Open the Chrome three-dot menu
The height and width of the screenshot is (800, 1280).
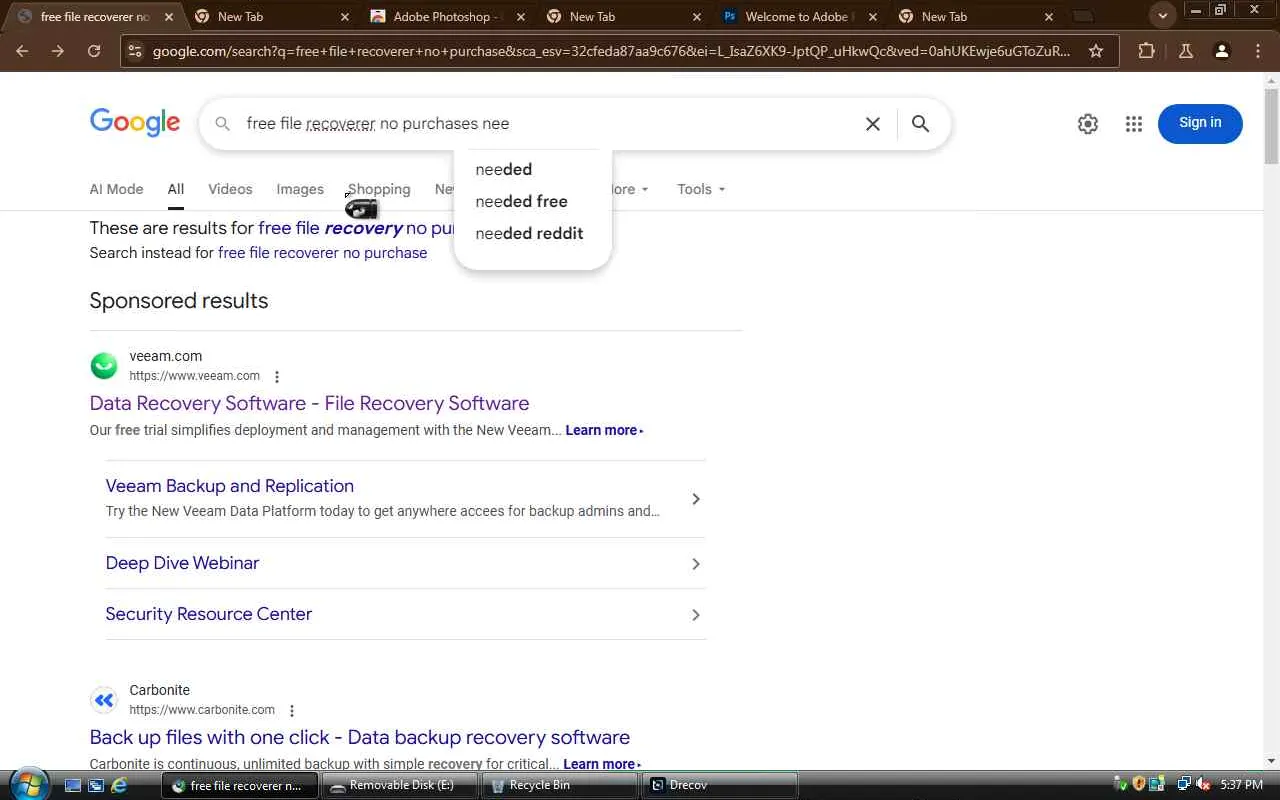[1258, 51]
